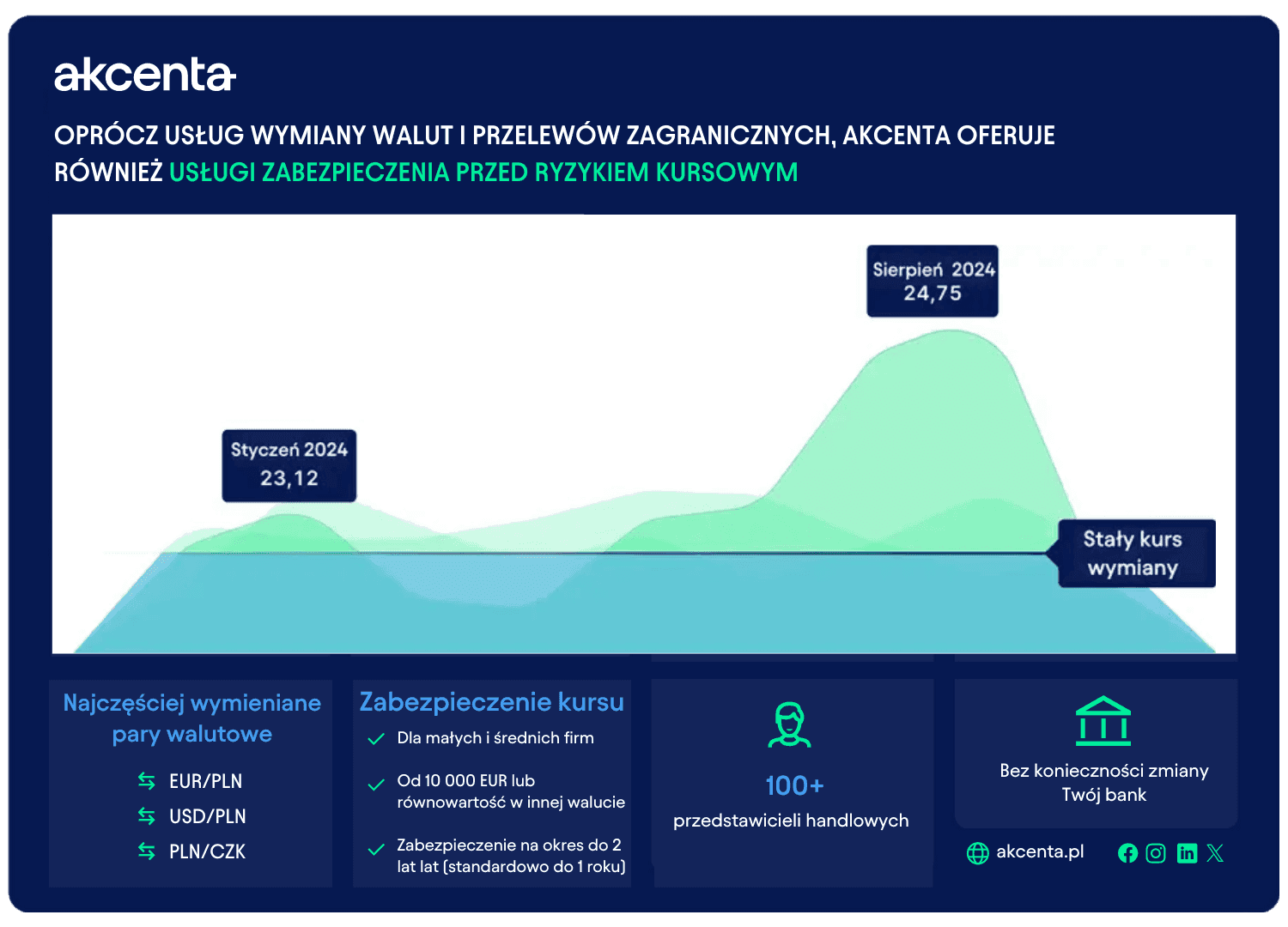Open the LinkedIn icon

pos(1187,853)
